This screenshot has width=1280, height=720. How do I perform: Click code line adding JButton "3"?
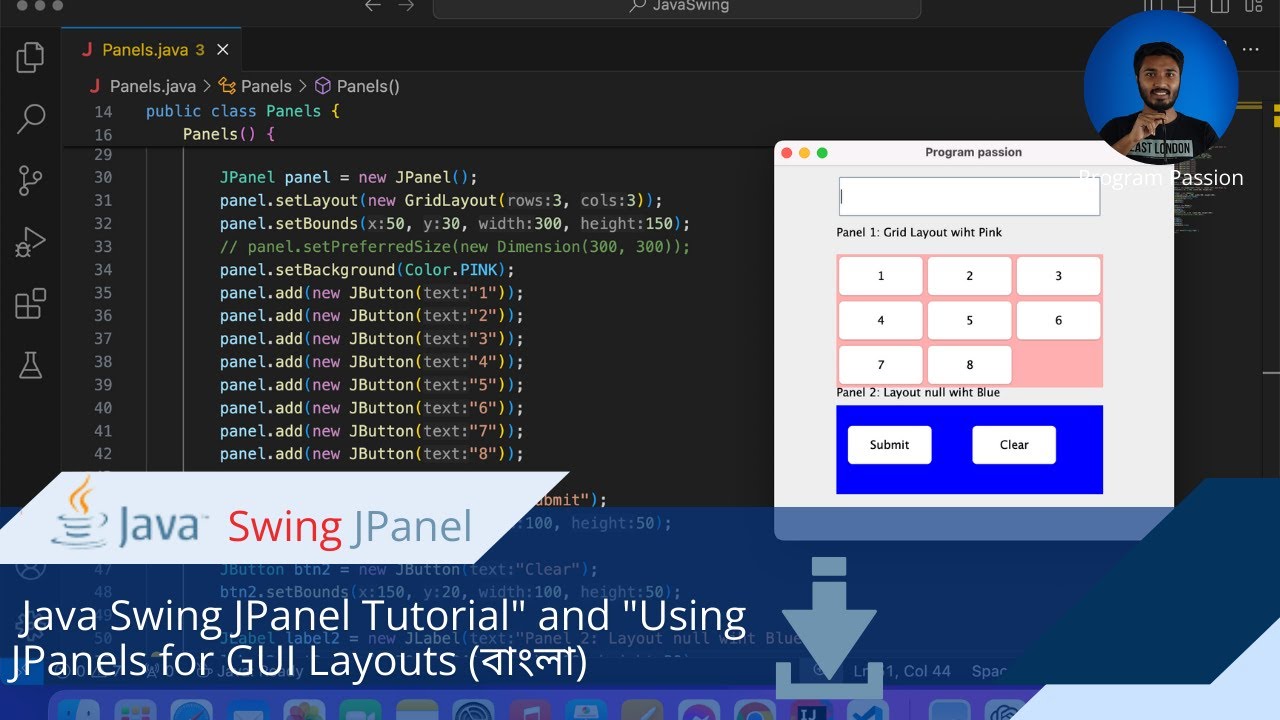pos(372,338)
